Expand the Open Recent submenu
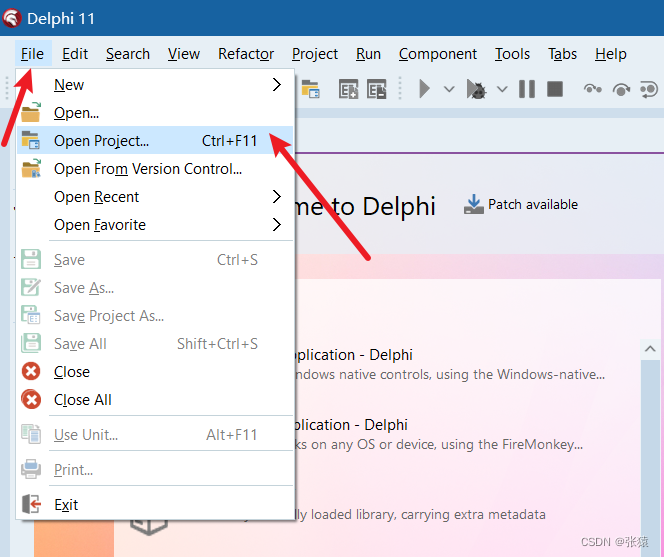Screen dimensions: 664x557 pyautogui.click(x=155, y=197)
